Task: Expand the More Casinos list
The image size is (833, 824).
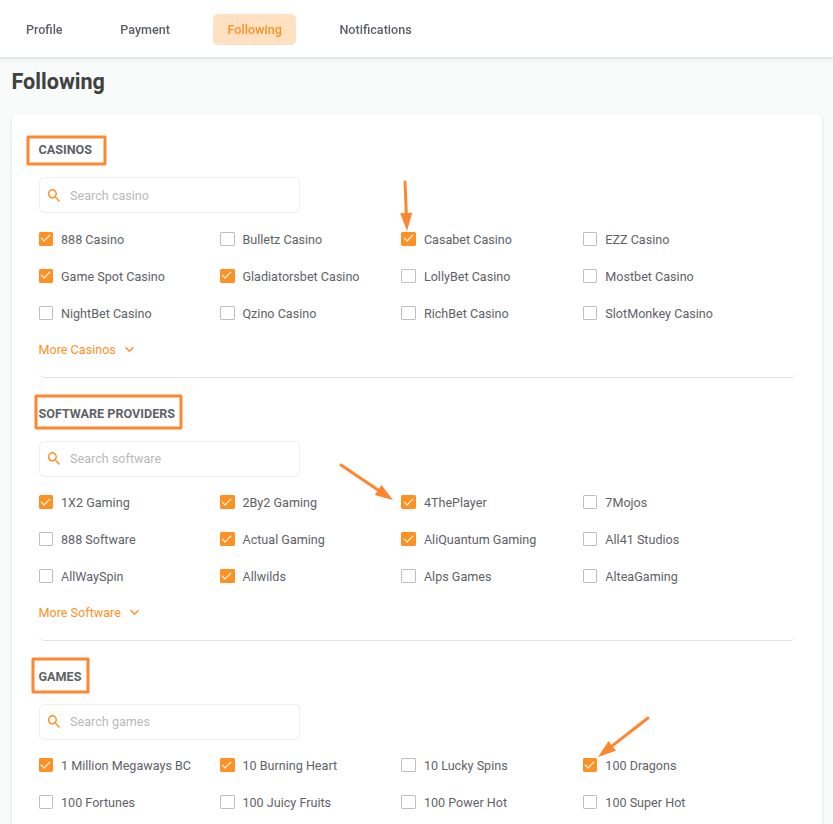Action: pyautogui.click(x=77, y=350)
